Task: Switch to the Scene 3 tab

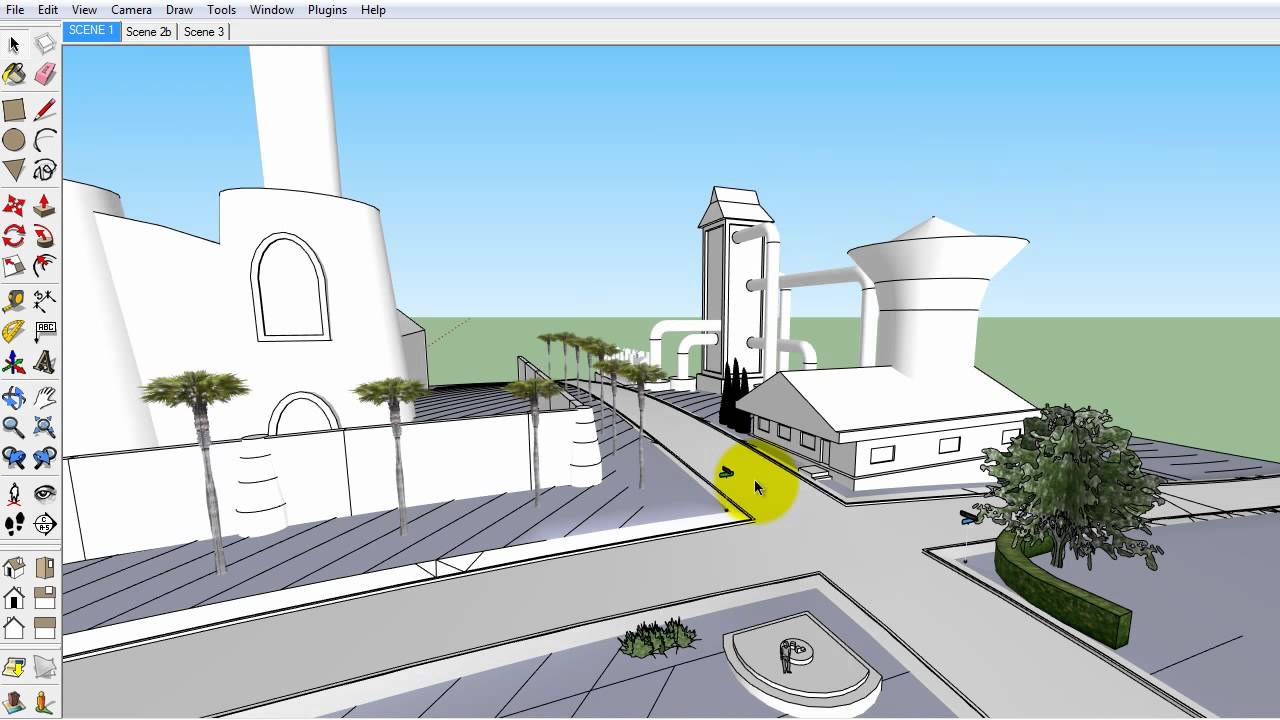Action: [204, 31]
